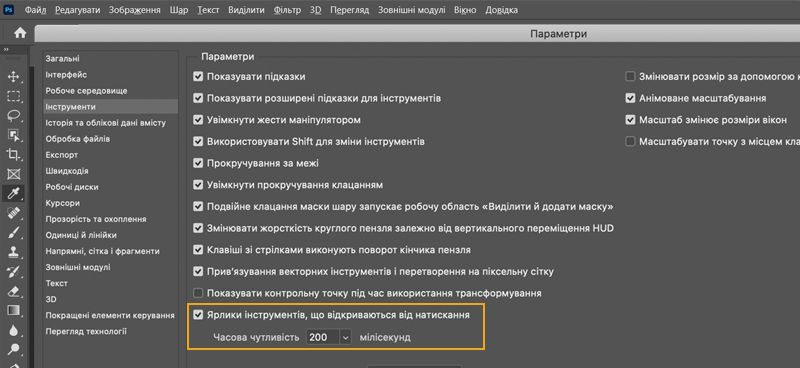Open the Виділити menu
Image resolution: width=800 pixels, height=368 pixels.
click(246, 10)
